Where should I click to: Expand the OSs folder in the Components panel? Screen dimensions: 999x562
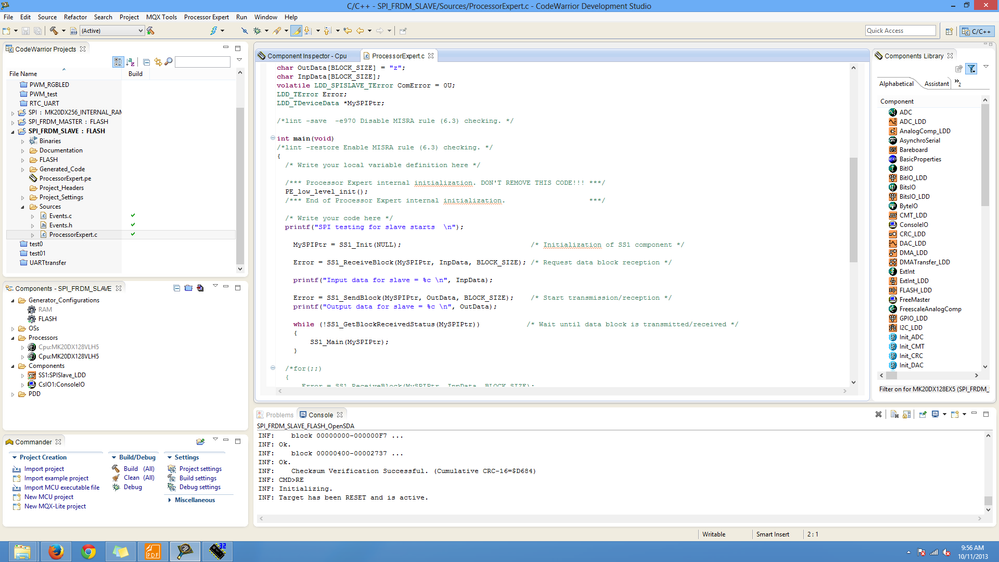13,328
